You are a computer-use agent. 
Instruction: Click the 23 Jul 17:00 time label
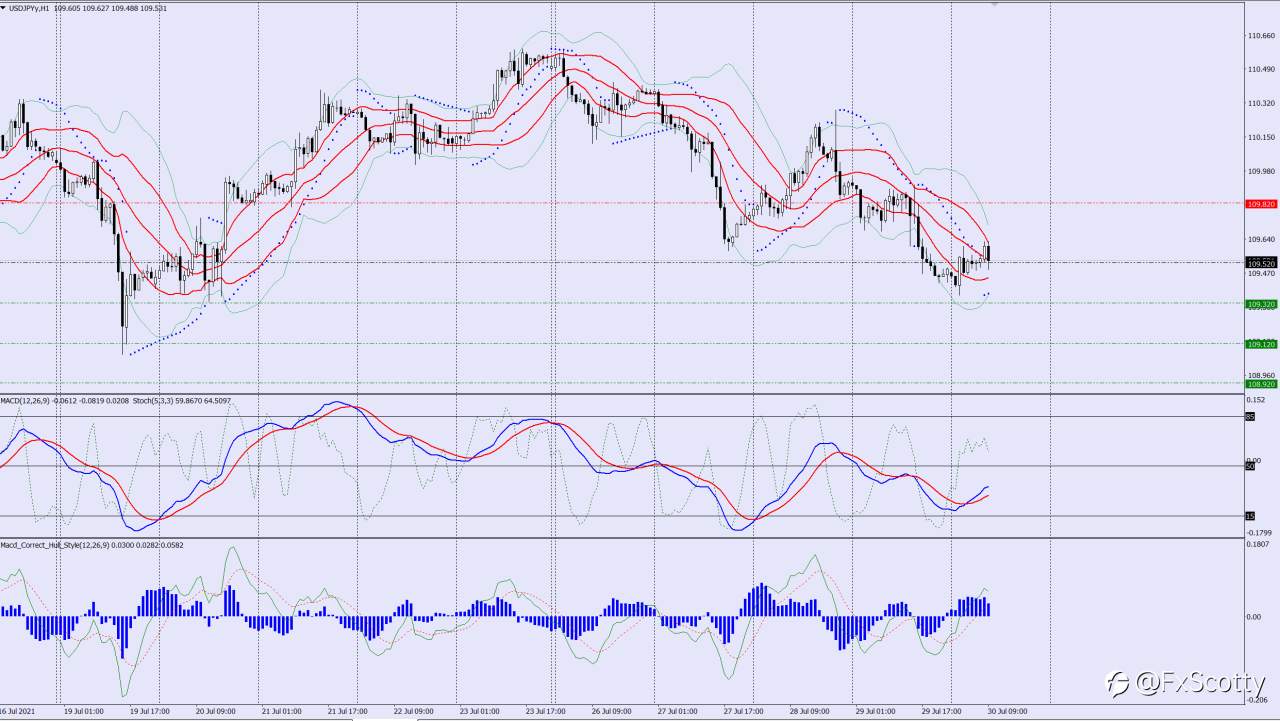tap(545, 712)
